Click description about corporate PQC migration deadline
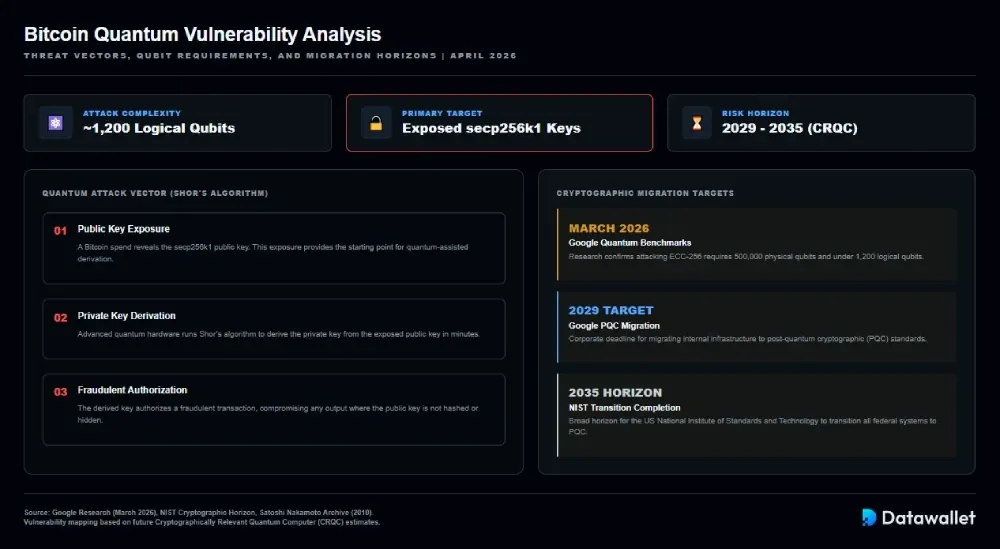This screenshot has width=1000, height=549. pos(747,339)
